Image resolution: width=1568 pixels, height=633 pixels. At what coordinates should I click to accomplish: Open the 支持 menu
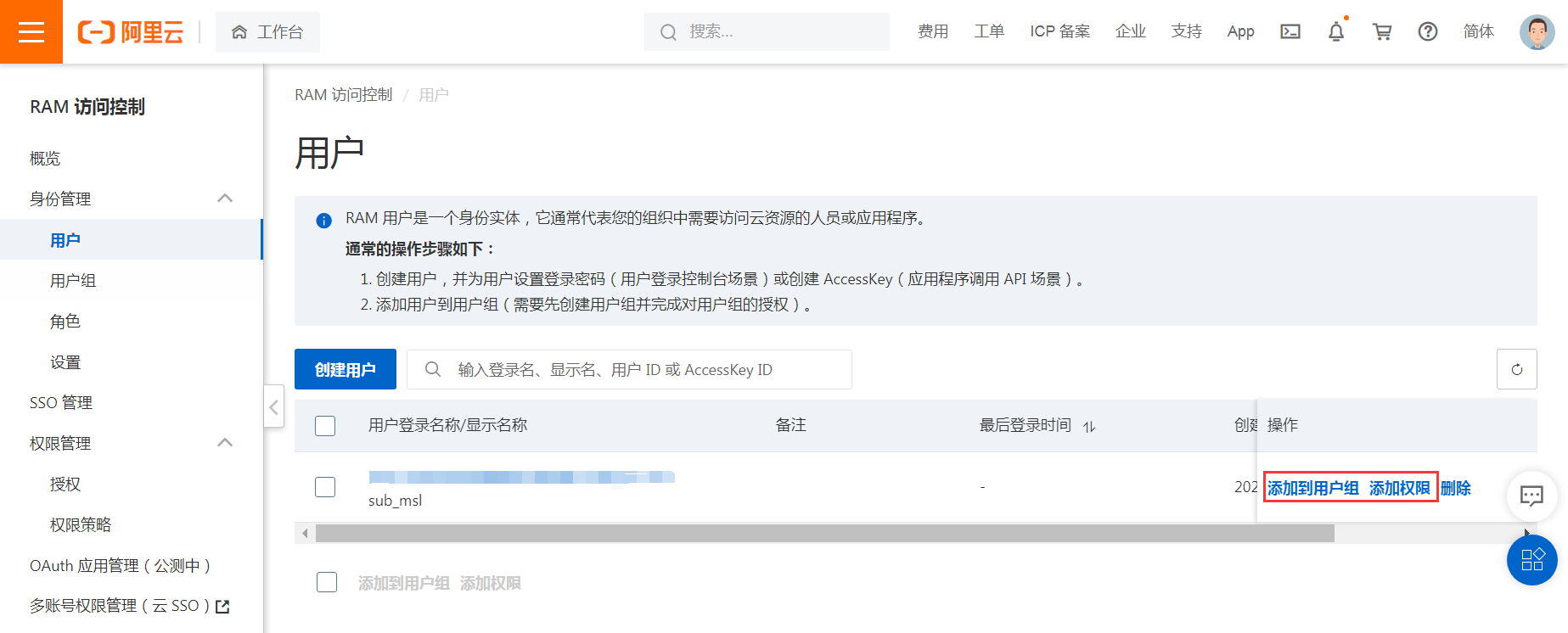(1186, 31)
